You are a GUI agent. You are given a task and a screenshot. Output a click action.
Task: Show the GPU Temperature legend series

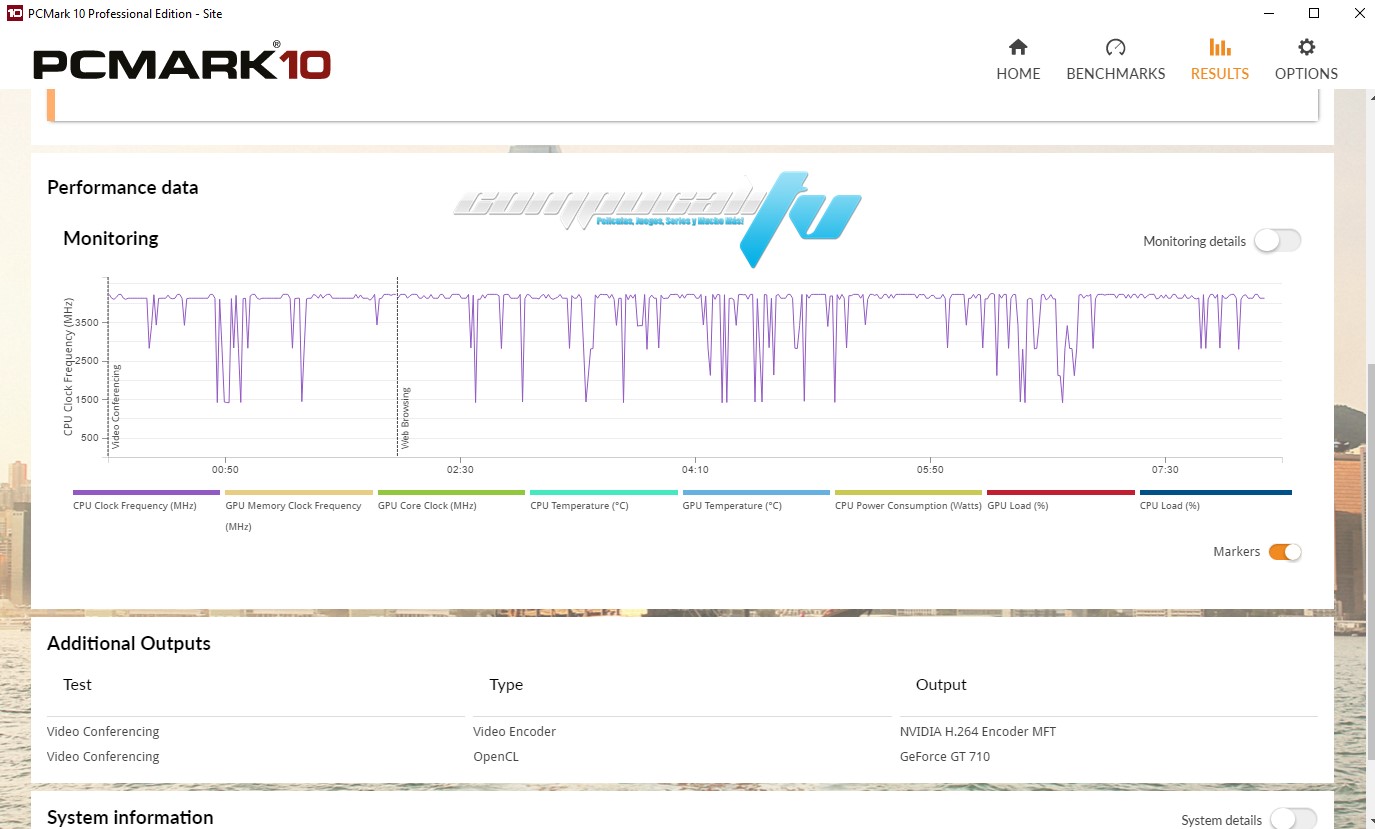[756, 493]
